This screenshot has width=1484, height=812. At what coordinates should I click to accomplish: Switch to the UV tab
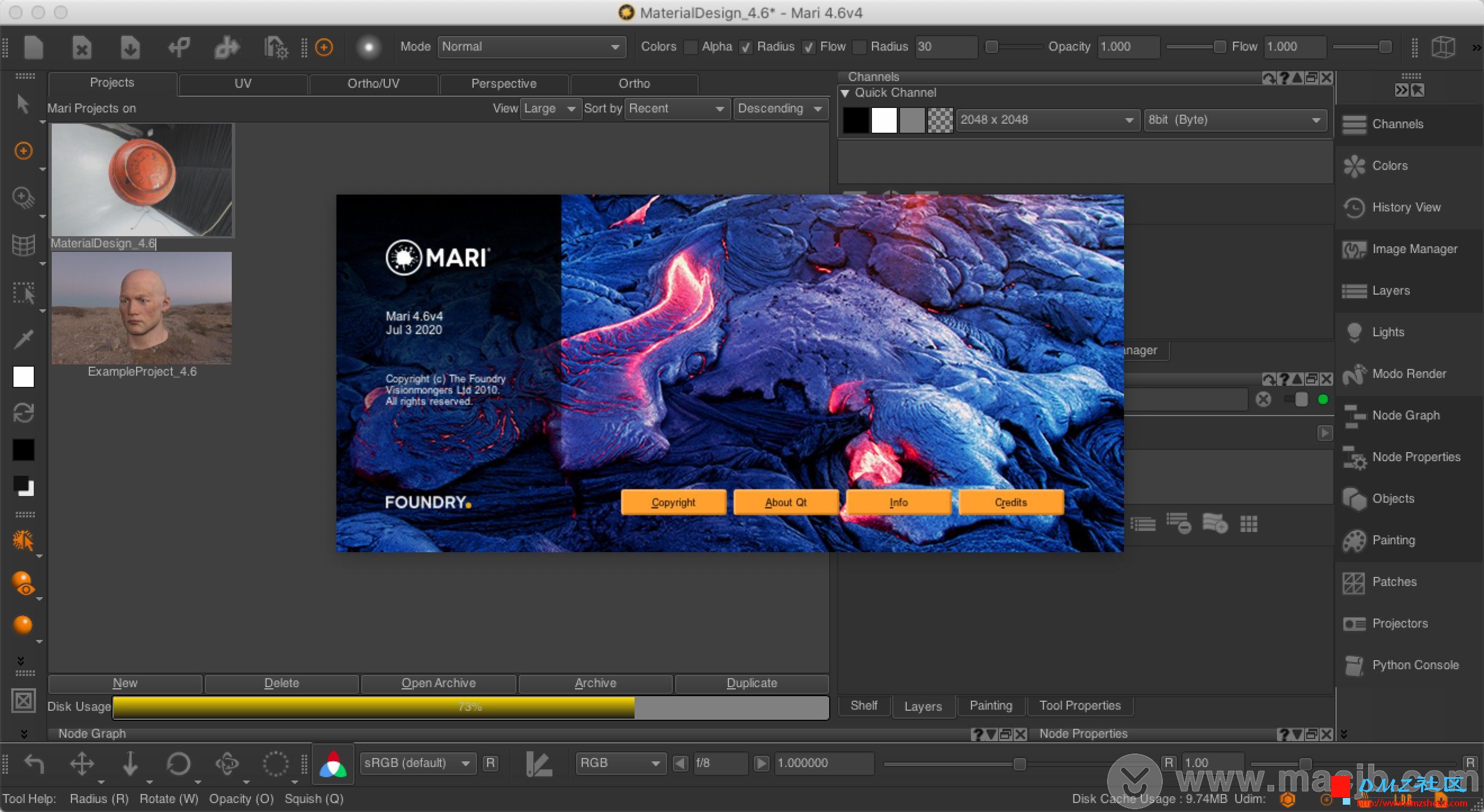242,83
